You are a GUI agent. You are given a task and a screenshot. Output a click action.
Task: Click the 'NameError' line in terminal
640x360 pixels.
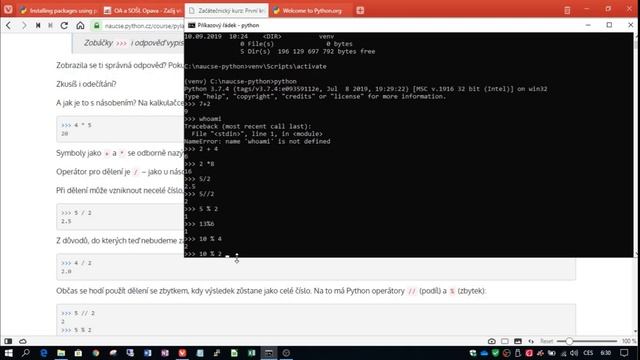pos(257,142)
